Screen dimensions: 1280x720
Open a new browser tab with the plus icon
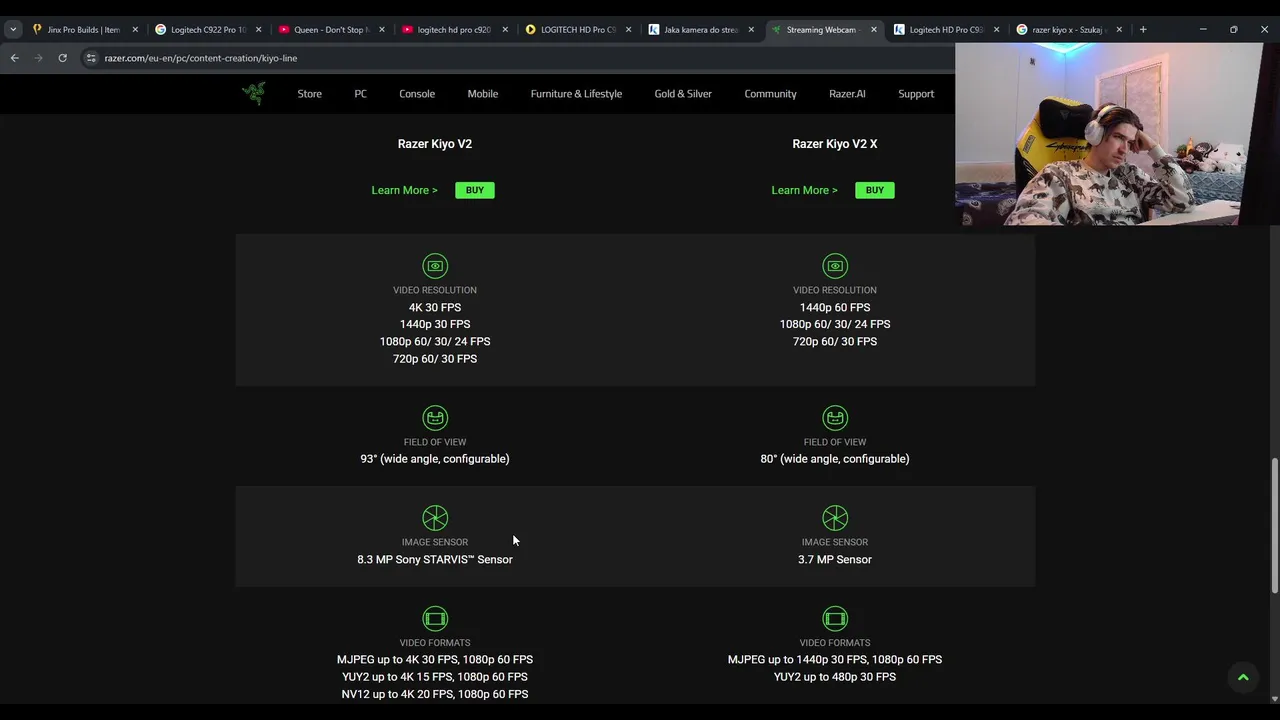1143,29
